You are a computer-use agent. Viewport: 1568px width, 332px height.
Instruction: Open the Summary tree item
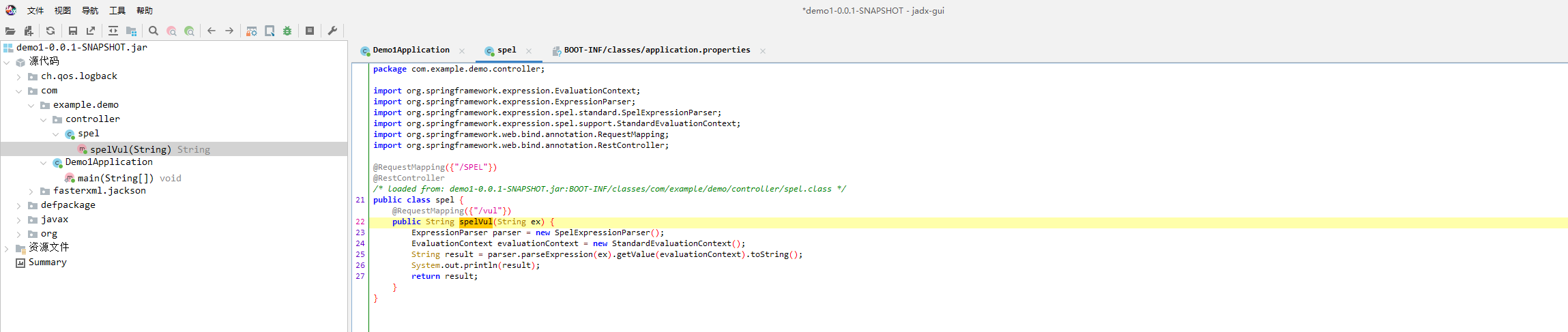47,262
